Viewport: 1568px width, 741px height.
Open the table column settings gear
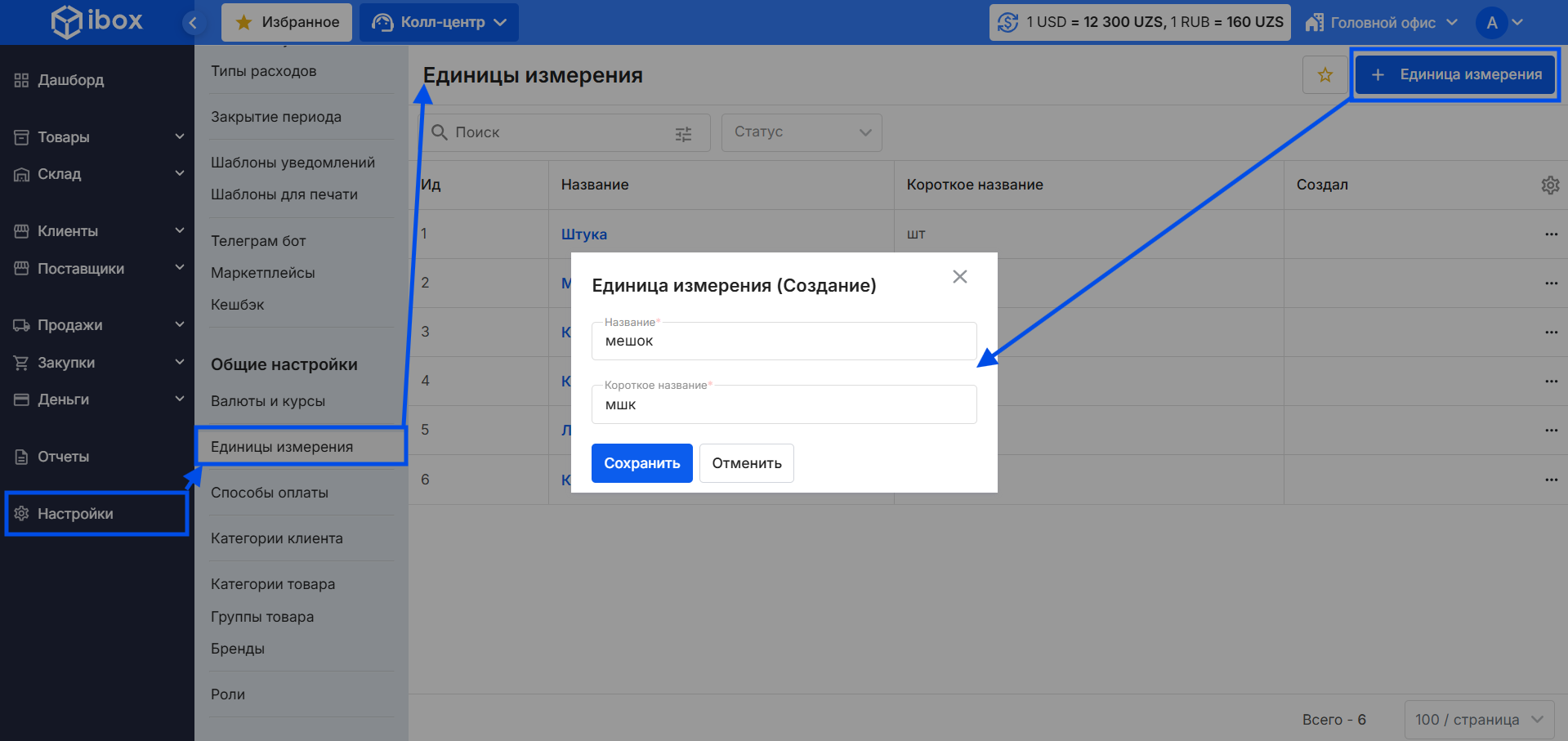pyautogui.click(x=1550, y=185)
